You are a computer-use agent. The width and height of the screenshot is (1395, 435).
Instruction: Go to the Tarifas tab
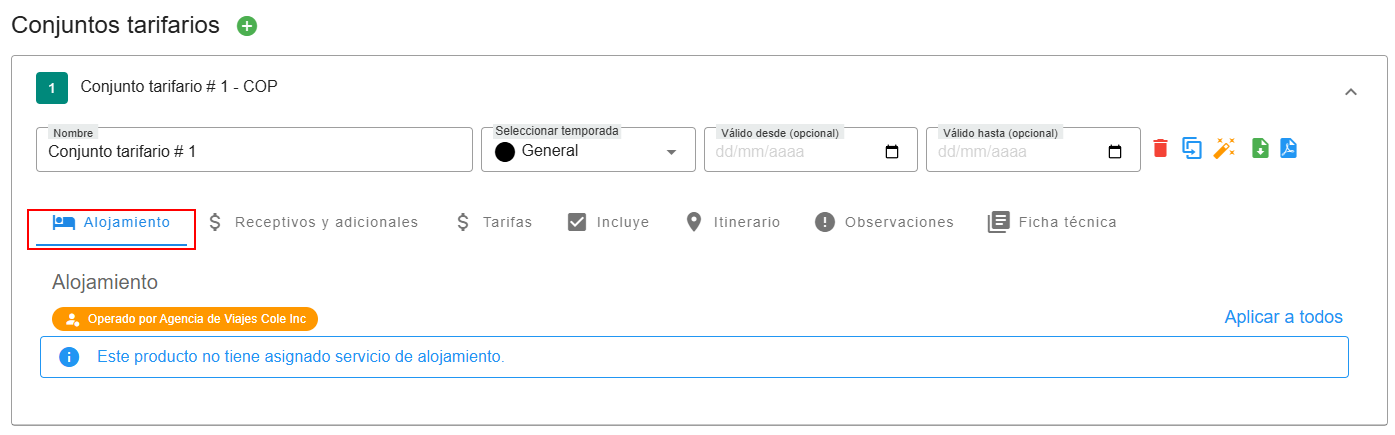pyautogui.click(x=493, y=222)
